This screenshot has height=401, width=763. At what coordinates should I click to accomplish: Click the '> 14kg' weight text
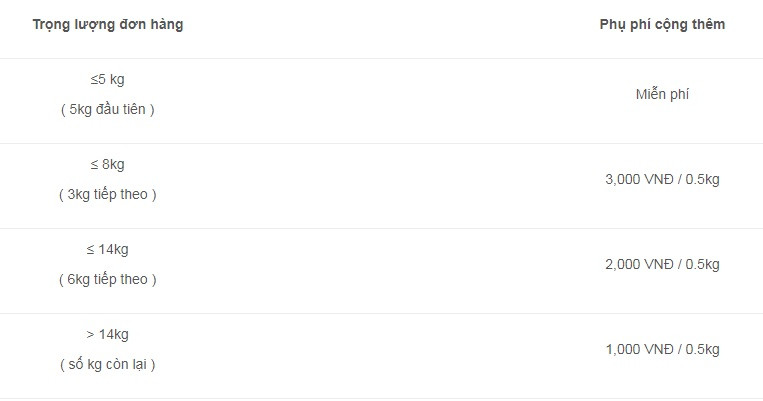coord(107,334)
